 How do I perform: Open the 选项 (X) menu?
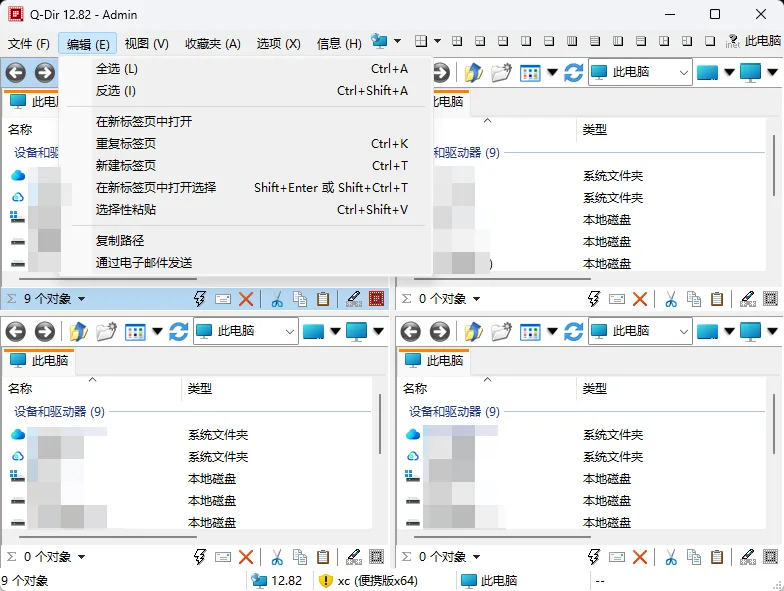(278, 44)
